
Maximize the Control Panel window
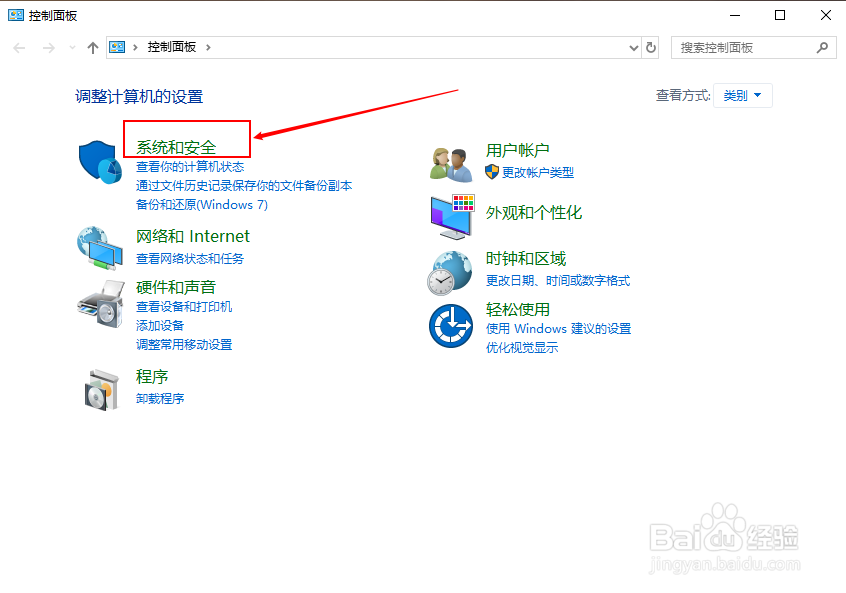780,15
